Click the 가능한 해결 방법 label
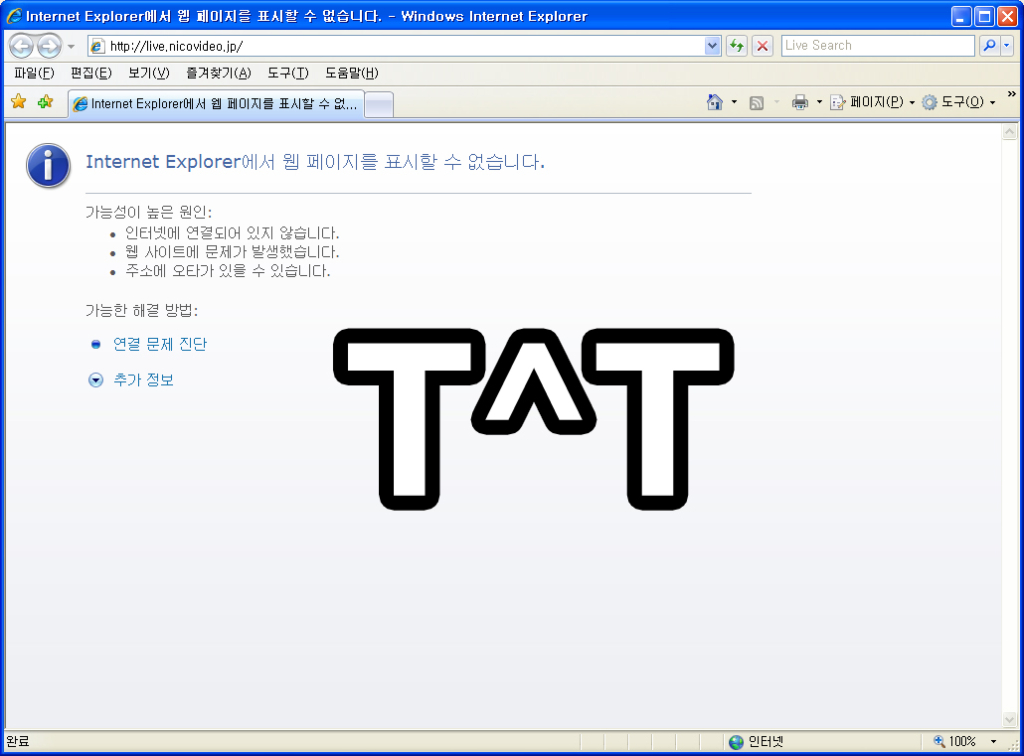Image resolution: width=1024 pixels, height=756 pixels. click(x=142, y=310)
